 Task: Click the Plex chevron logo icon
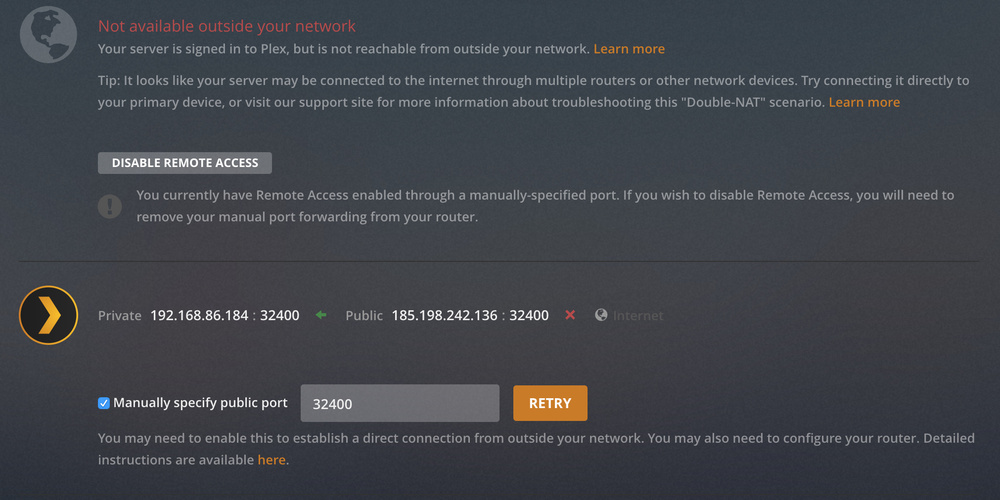48,315
